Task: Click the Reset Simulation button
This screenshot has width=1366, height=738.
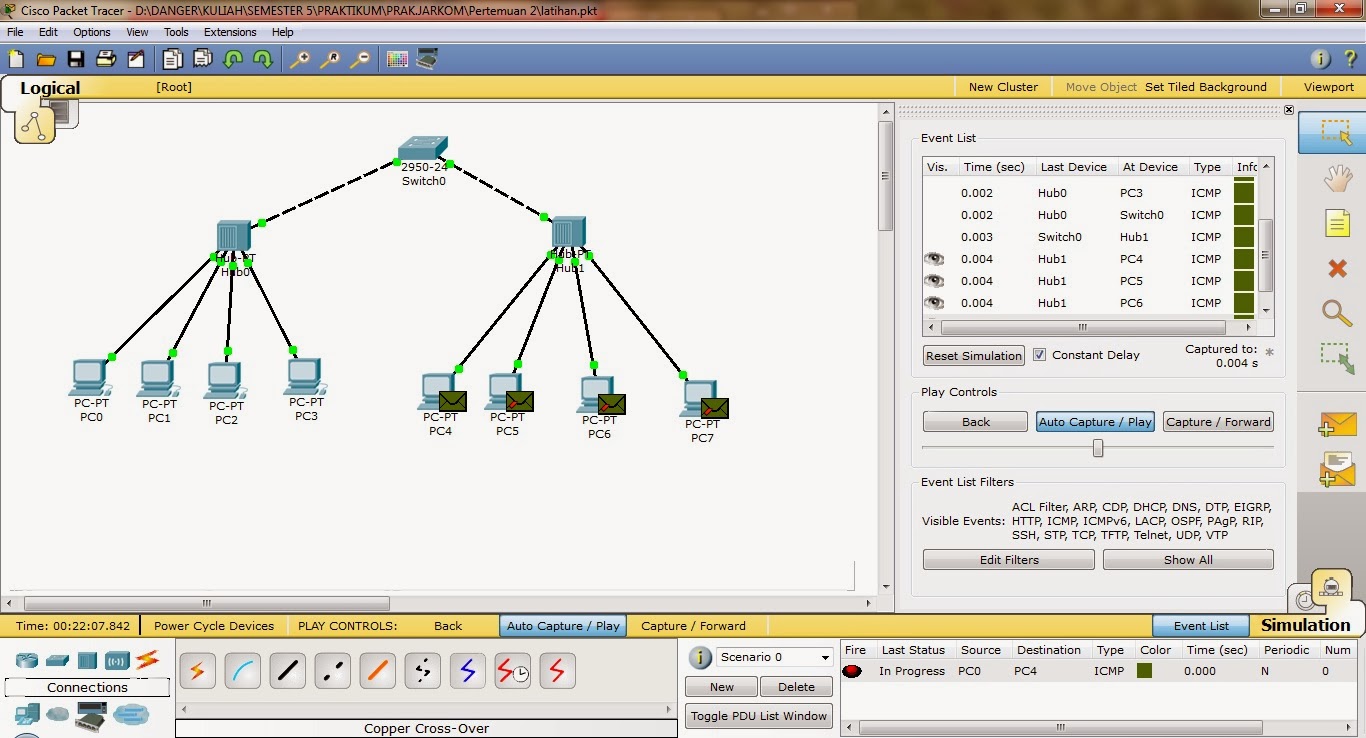Action: pyautogui.click(x=974, y=355)
